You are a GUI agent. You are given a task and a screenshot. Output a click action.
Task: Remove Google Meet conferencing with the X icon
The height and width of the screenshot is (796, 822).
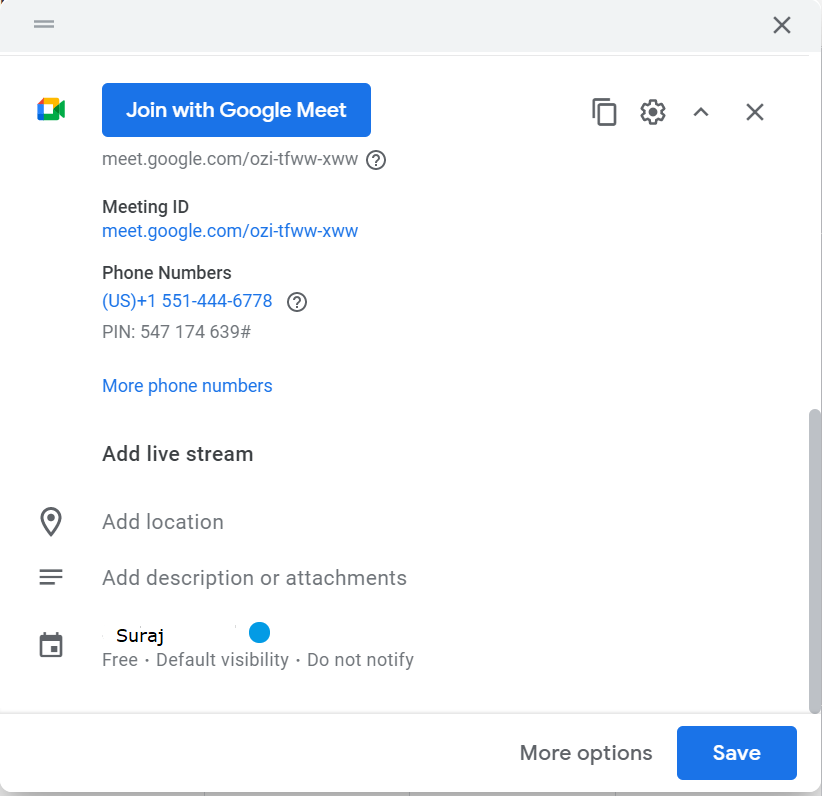754,112
